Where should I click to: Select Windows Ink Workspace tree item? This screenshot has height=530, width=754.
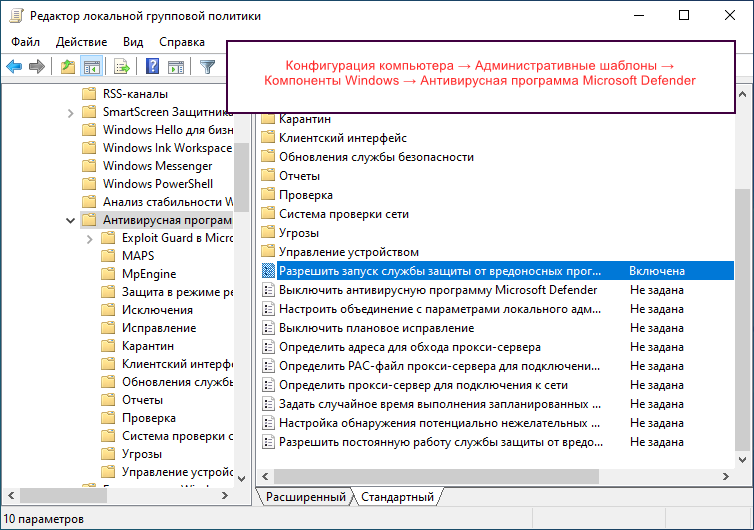pos(167,148)
